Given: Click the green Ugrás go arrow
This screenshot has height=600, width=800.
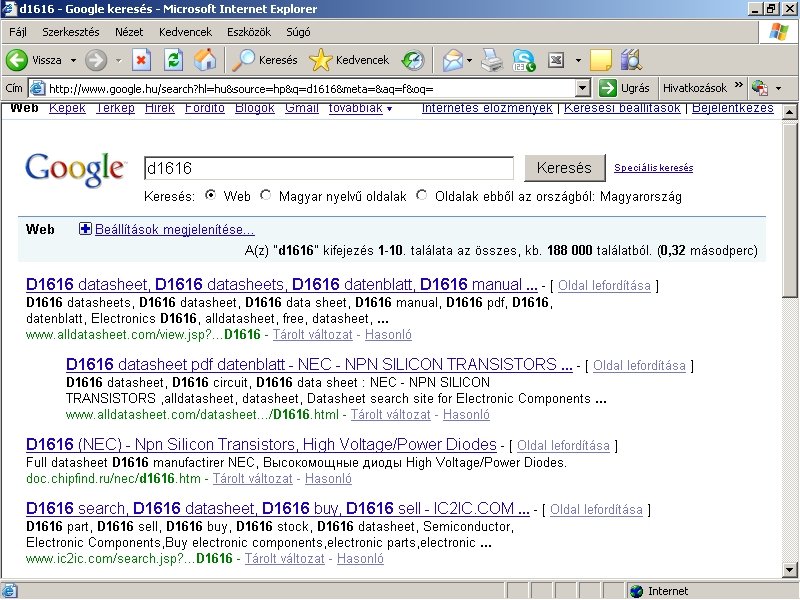Looking at the screenshot, I should 608,88.
